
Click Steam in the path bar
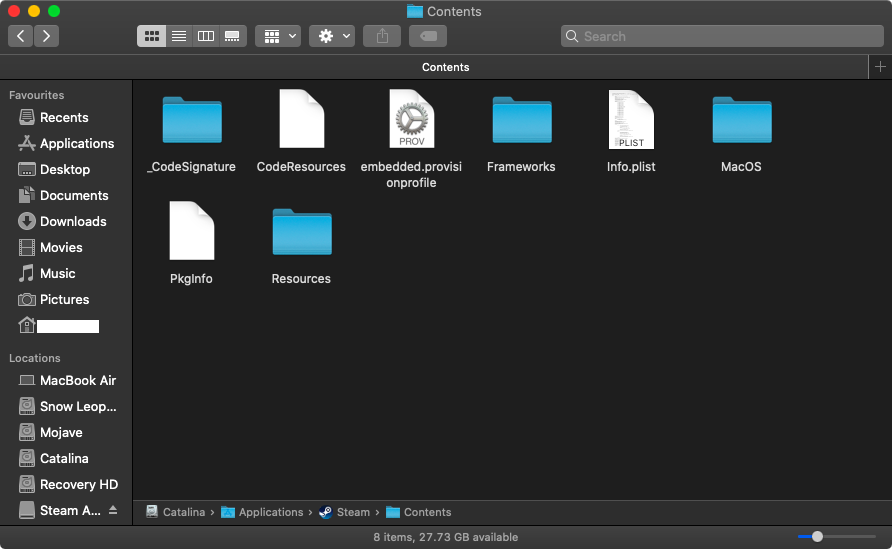tap(345, 512)
